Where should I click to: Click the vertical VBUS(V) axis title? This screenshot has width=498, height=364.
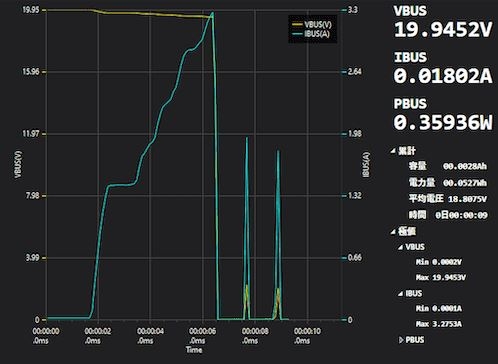pyautogui.click(x=18, y=165)
